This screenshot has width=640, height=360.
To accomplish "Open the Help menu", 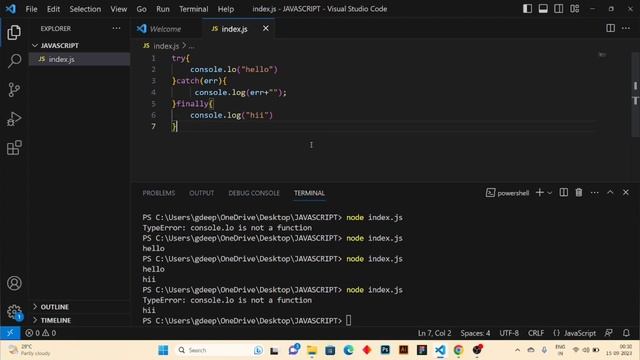I will (x=226, y=9).
